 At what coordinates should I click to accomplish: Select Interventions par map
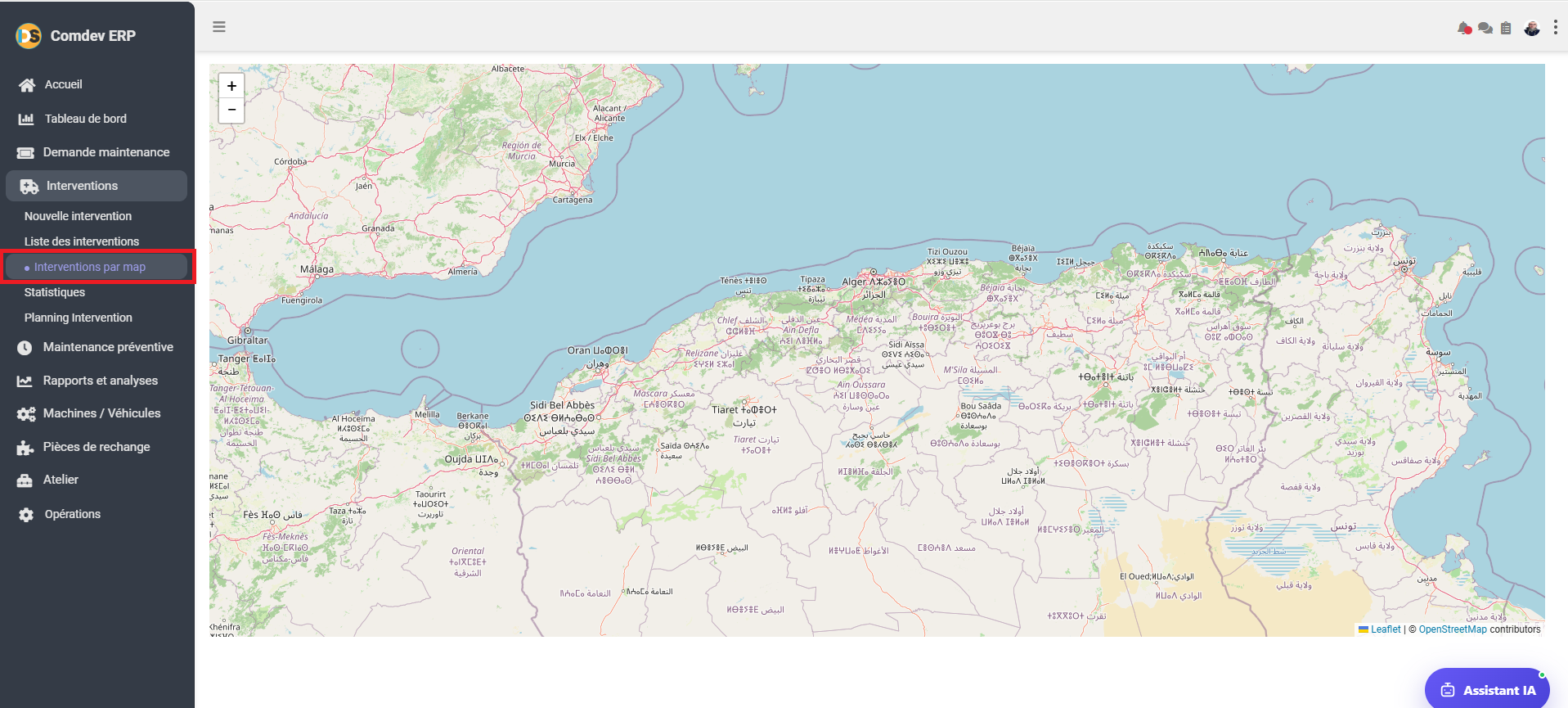[97, 267]
